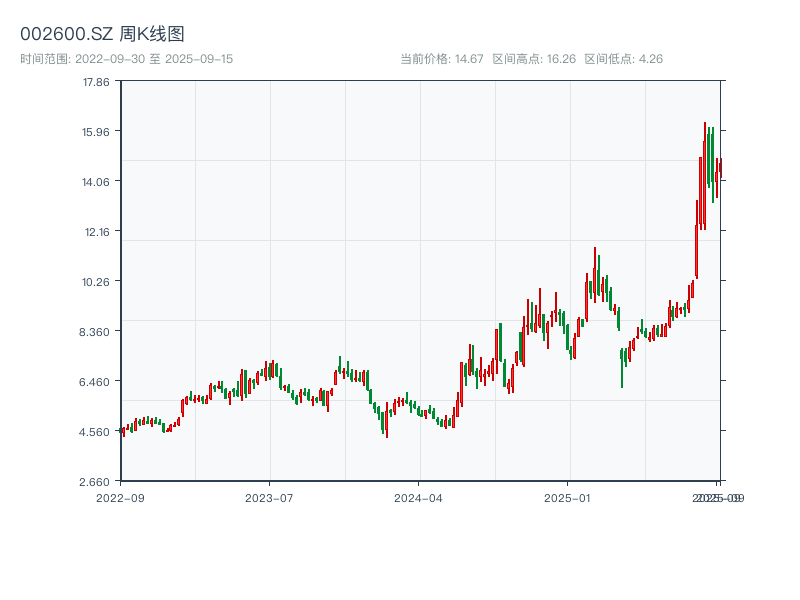The width and height of the screenshot is (800, 600).
Task: Click the interval low label 区间低点: 4.26
Action: [x=623, y=59]
